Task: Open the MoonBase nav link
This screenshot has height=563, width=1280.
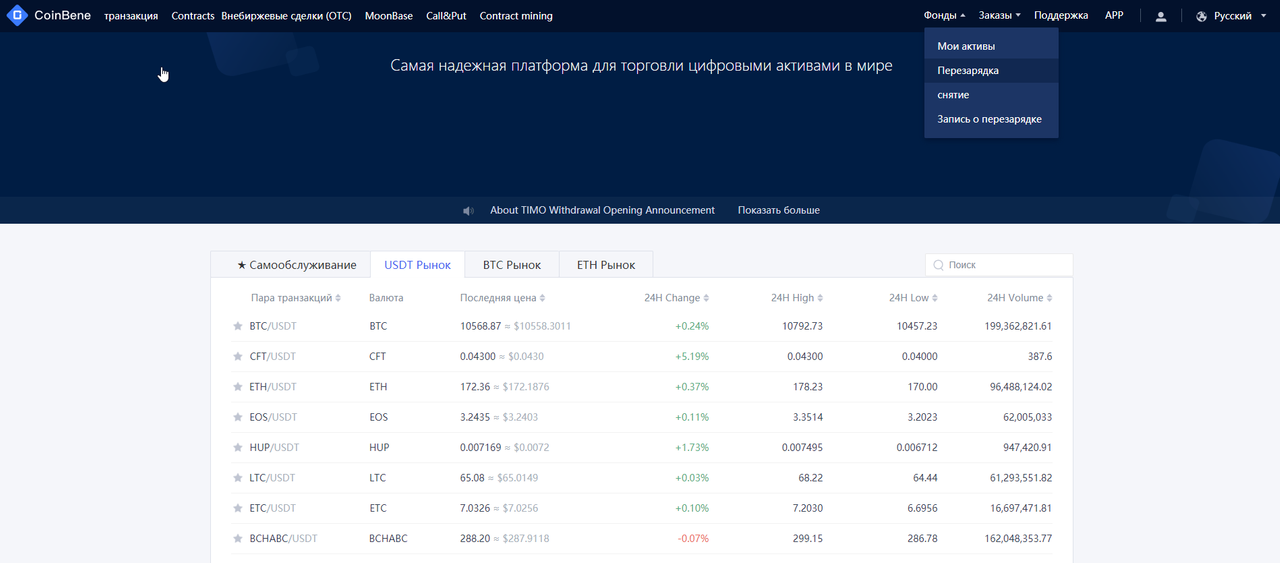Action: 389,16
